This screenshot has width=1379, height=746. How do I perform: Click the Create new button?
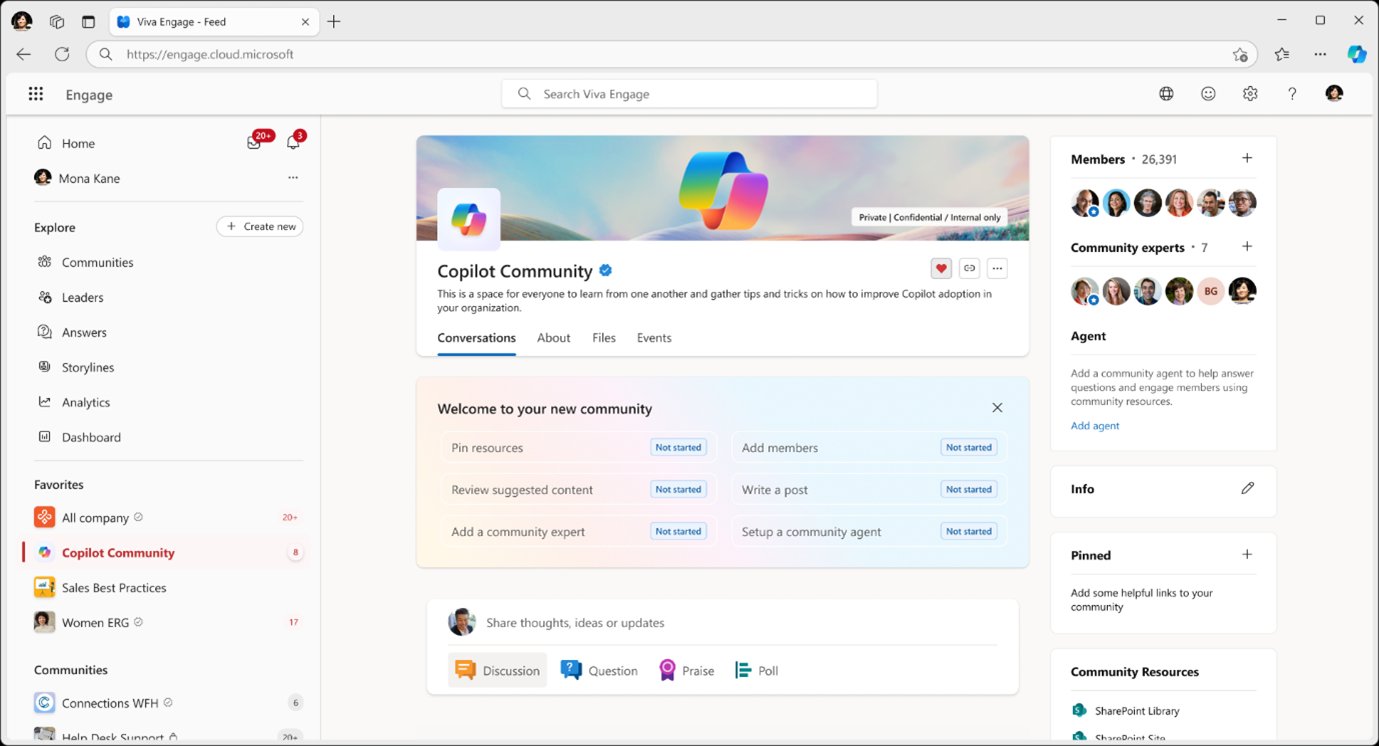[260, 227]
